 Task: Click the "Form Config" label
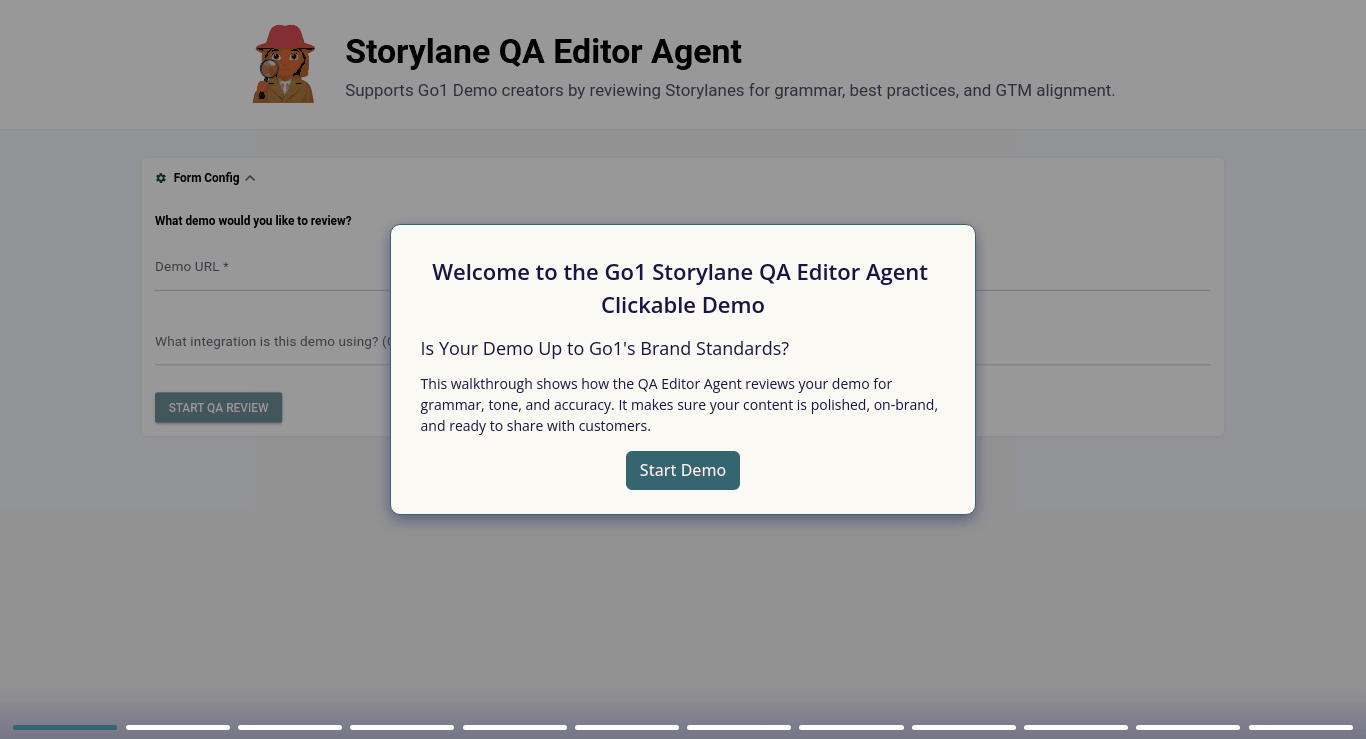point(206,178)
